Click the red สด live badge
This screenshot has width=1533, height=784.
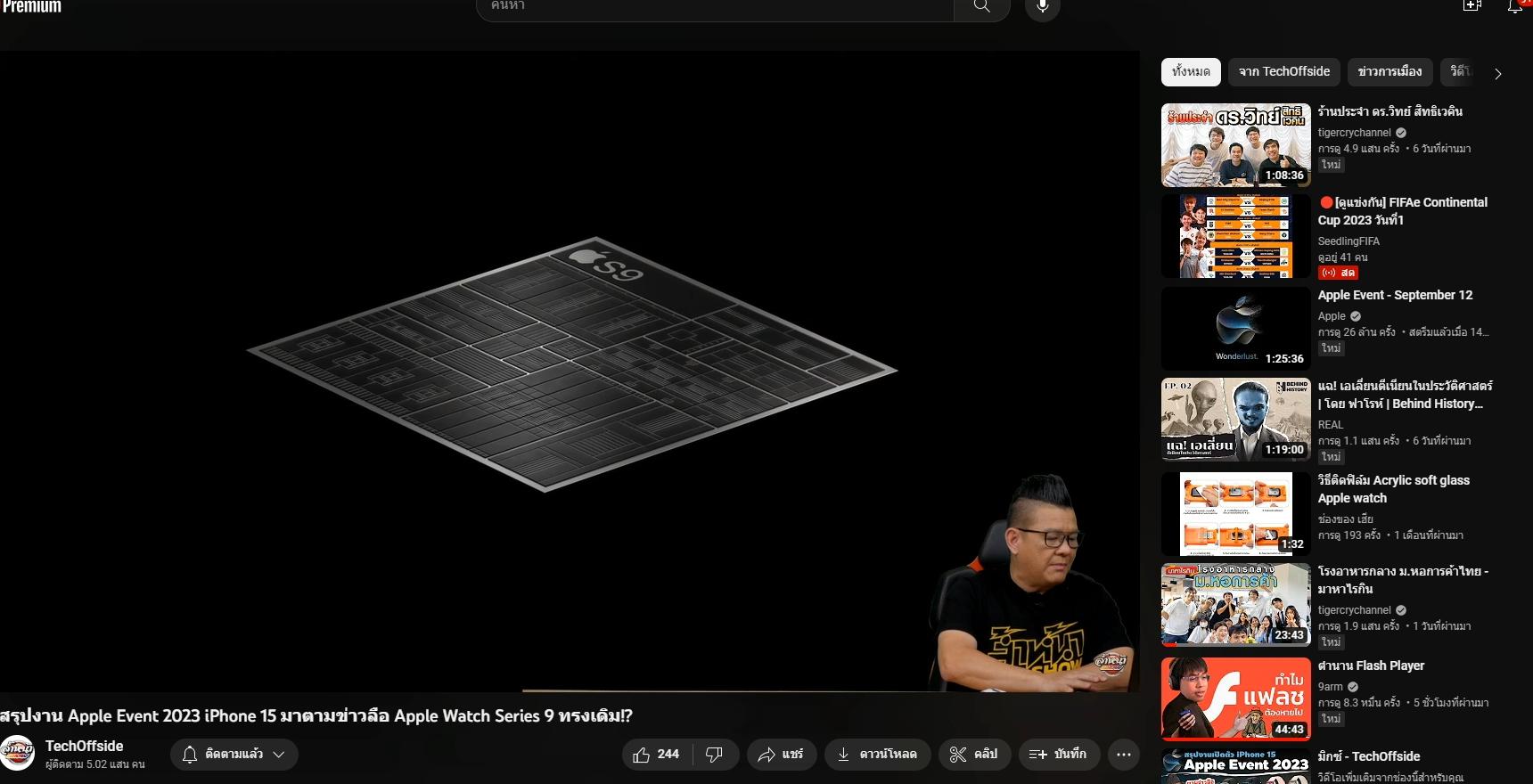pyautogui.click(x=1338, y=273)
